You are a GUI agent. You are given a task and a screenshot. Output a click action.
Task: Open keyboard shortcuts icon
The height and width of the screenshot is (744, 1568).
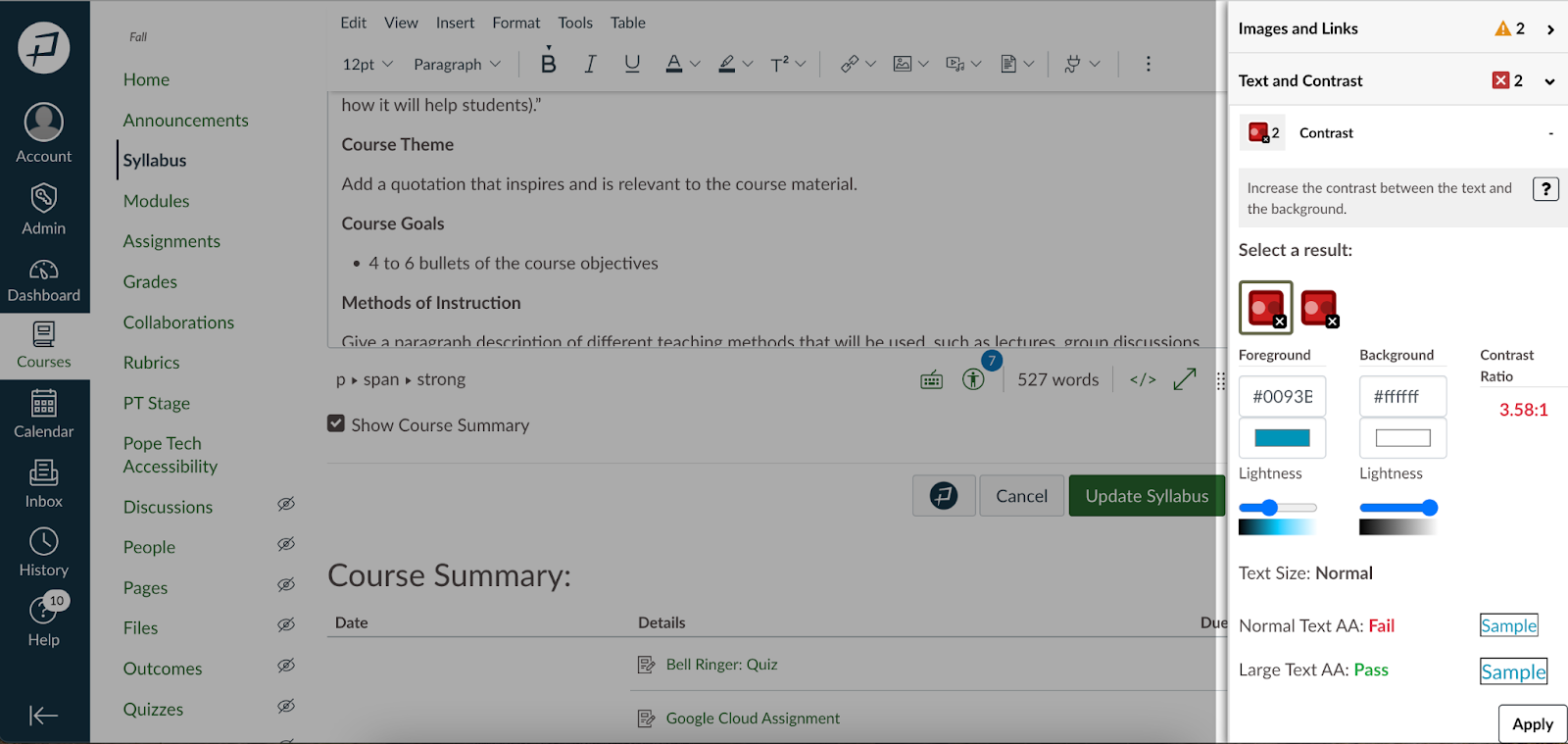pos(932,380)
